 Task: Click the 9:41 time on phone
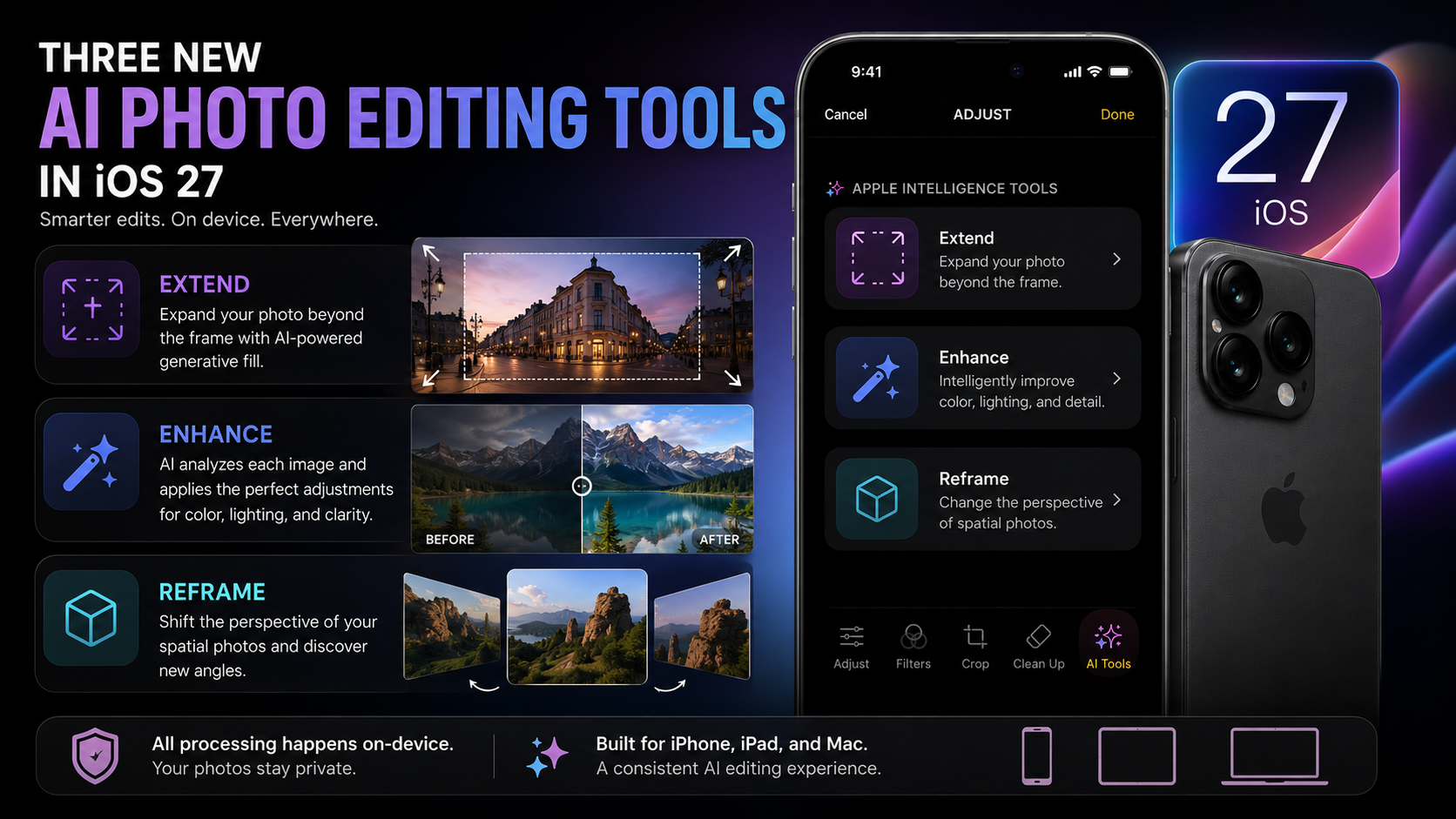866,71
